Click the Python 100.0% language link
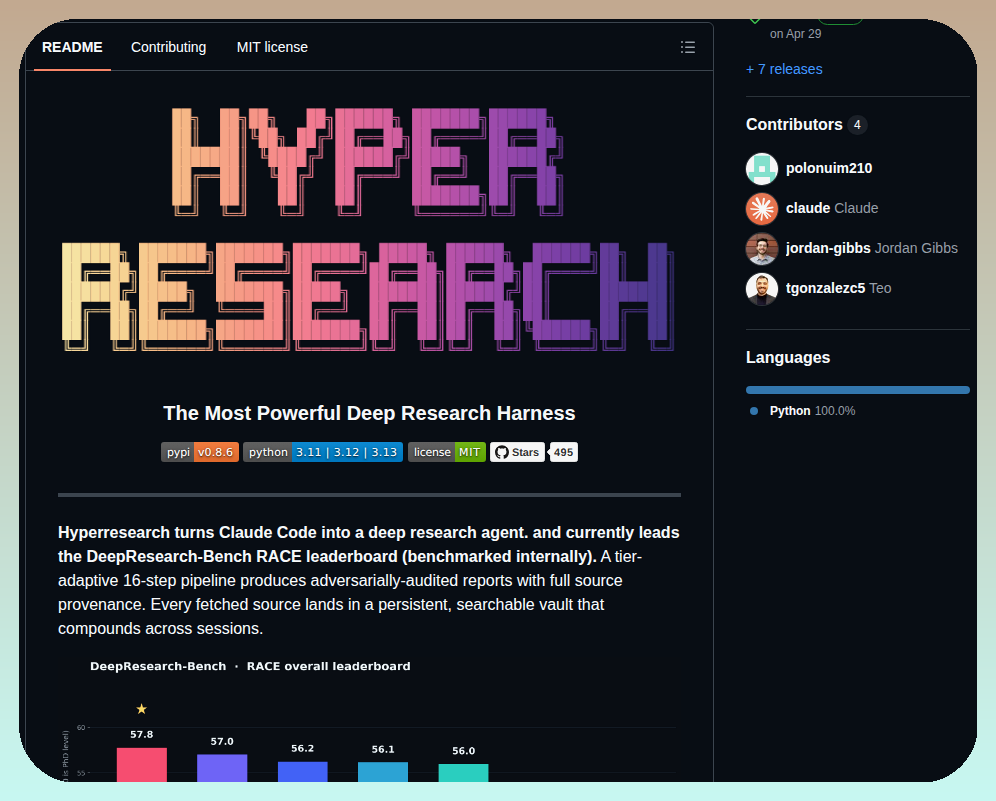996x801 pixels. 812,411
